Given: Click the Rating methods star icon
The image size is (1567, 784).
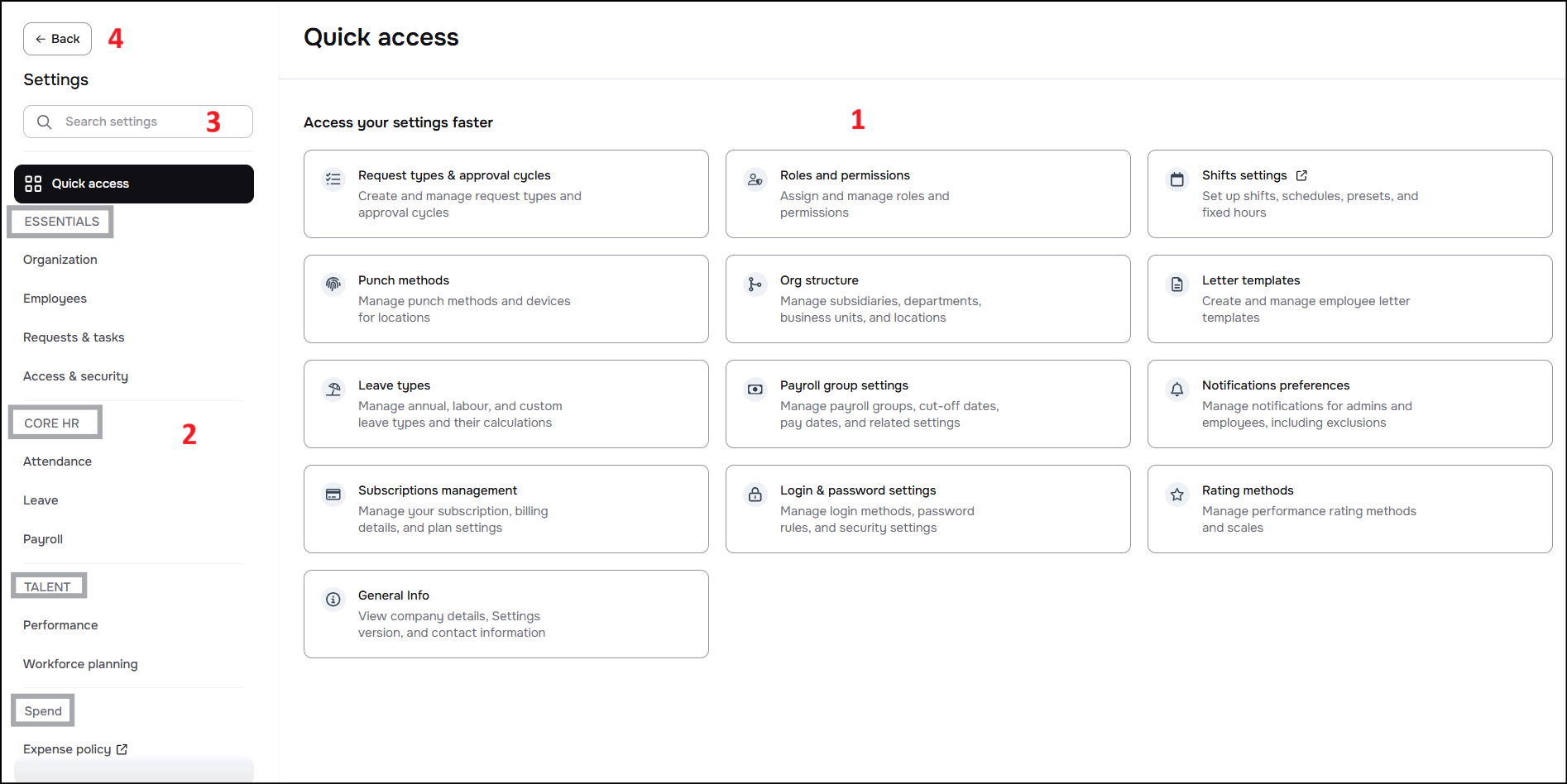Looking at the screenshot, I should point(1176,495).
